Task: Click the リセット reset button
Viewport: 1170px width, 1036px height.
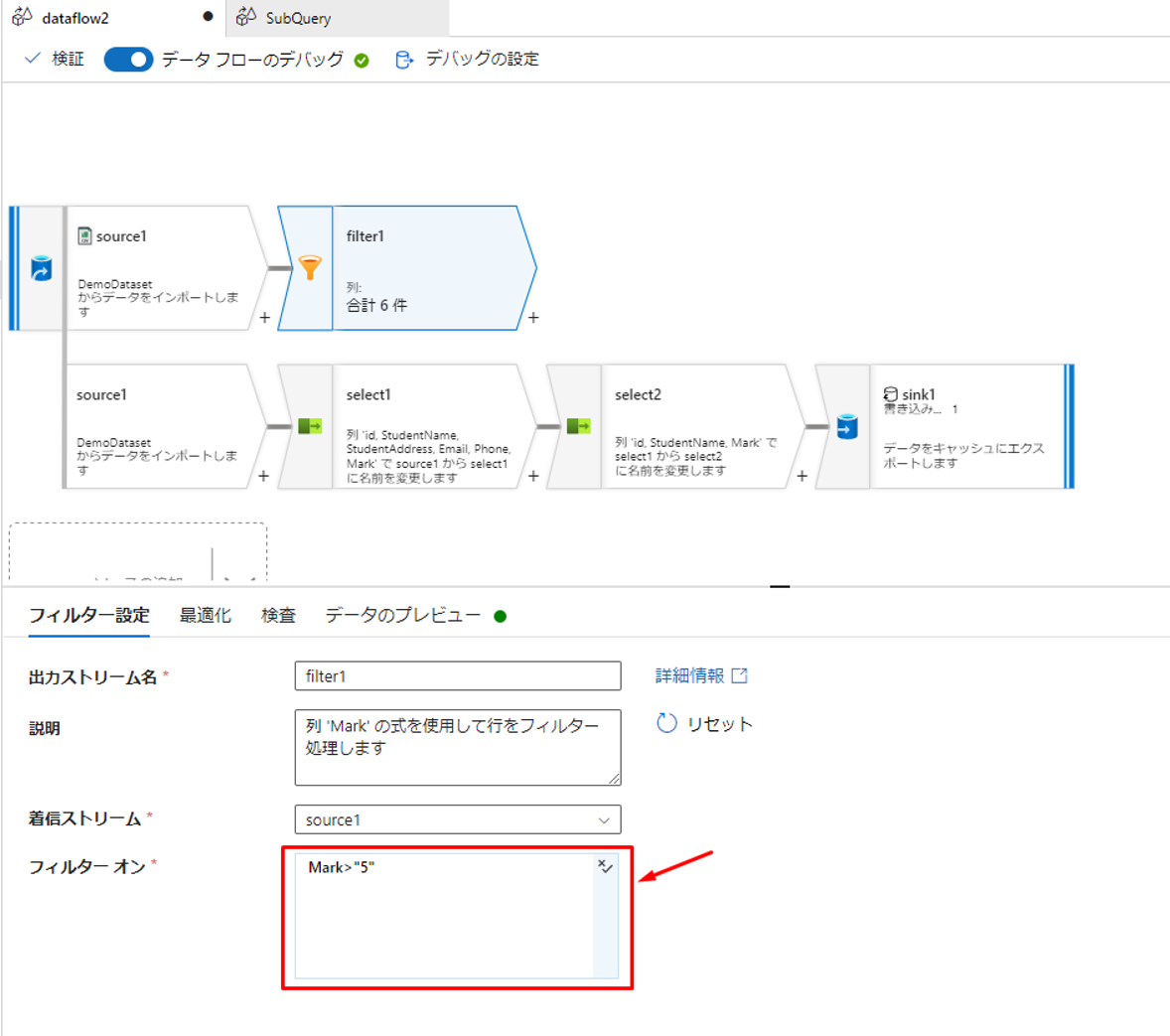Action: pyautogui.click(x=705, y=724)
